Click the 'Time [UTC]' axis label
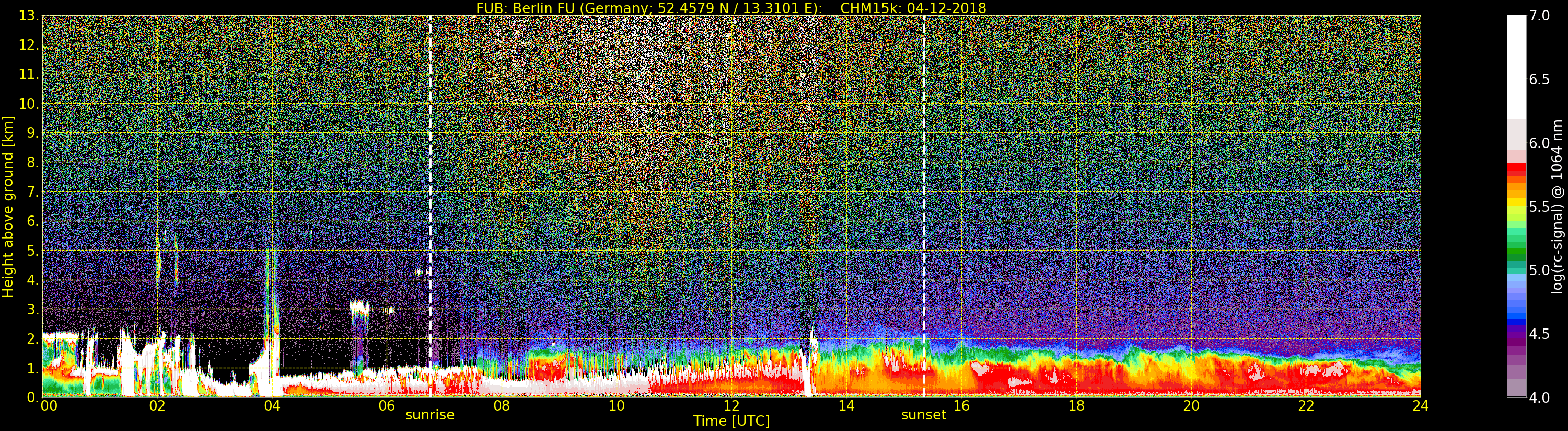This screenshot has width=1568, height=431. pos(731,421)
